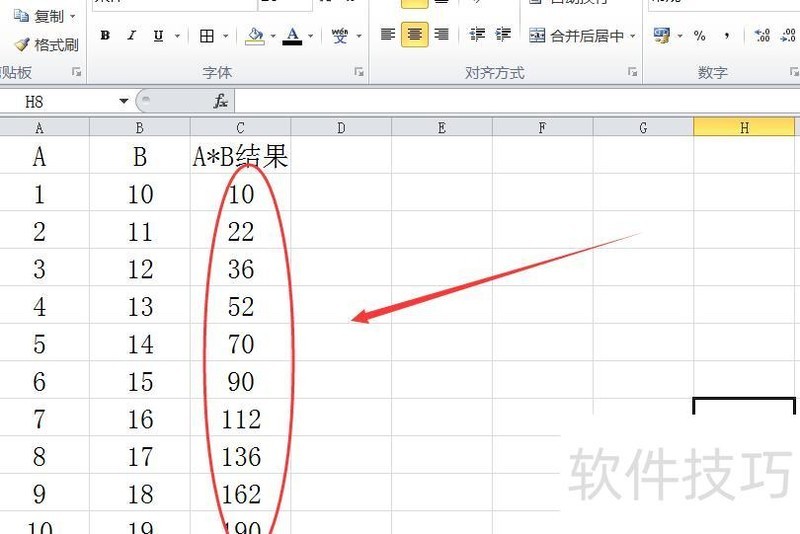The image size is (800, 534).
Task: Toggle italic formatting
Action: tap(131, 36)
